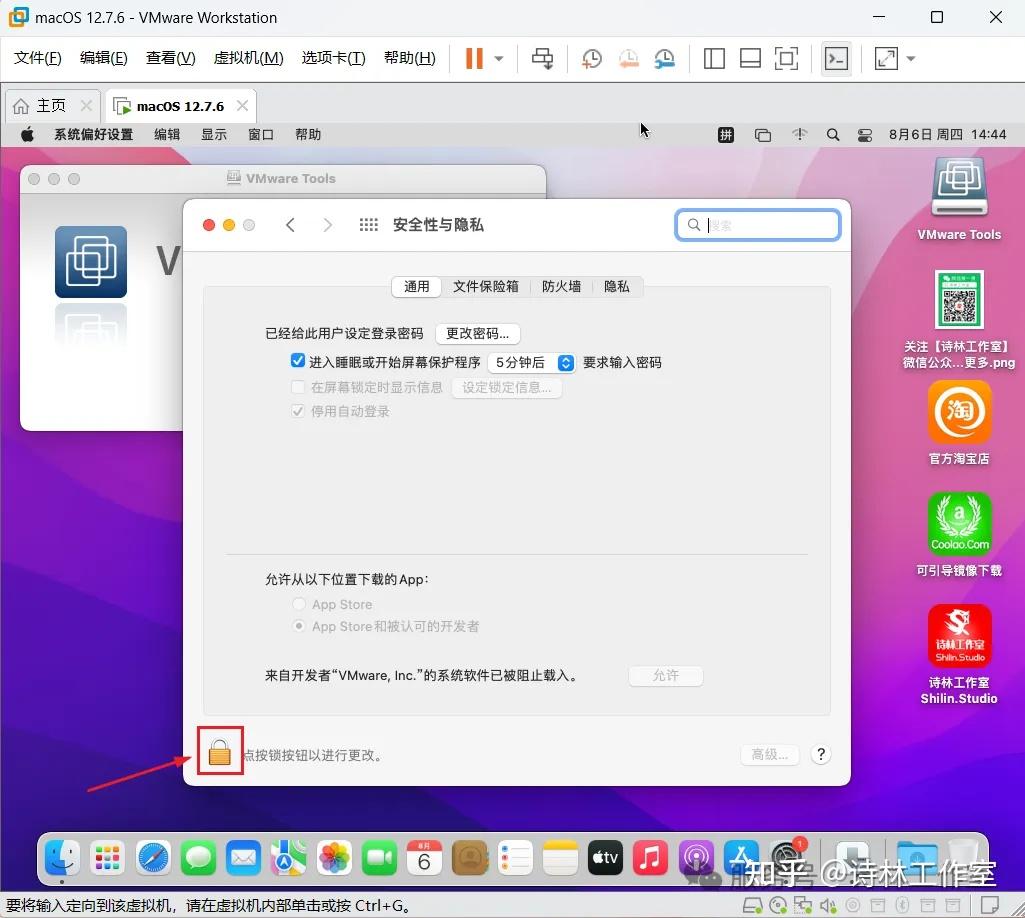This screenshot has width=1025, height=918.
Task: Pause the virtual machine in VMware toolbar
Action: point(474,58)
